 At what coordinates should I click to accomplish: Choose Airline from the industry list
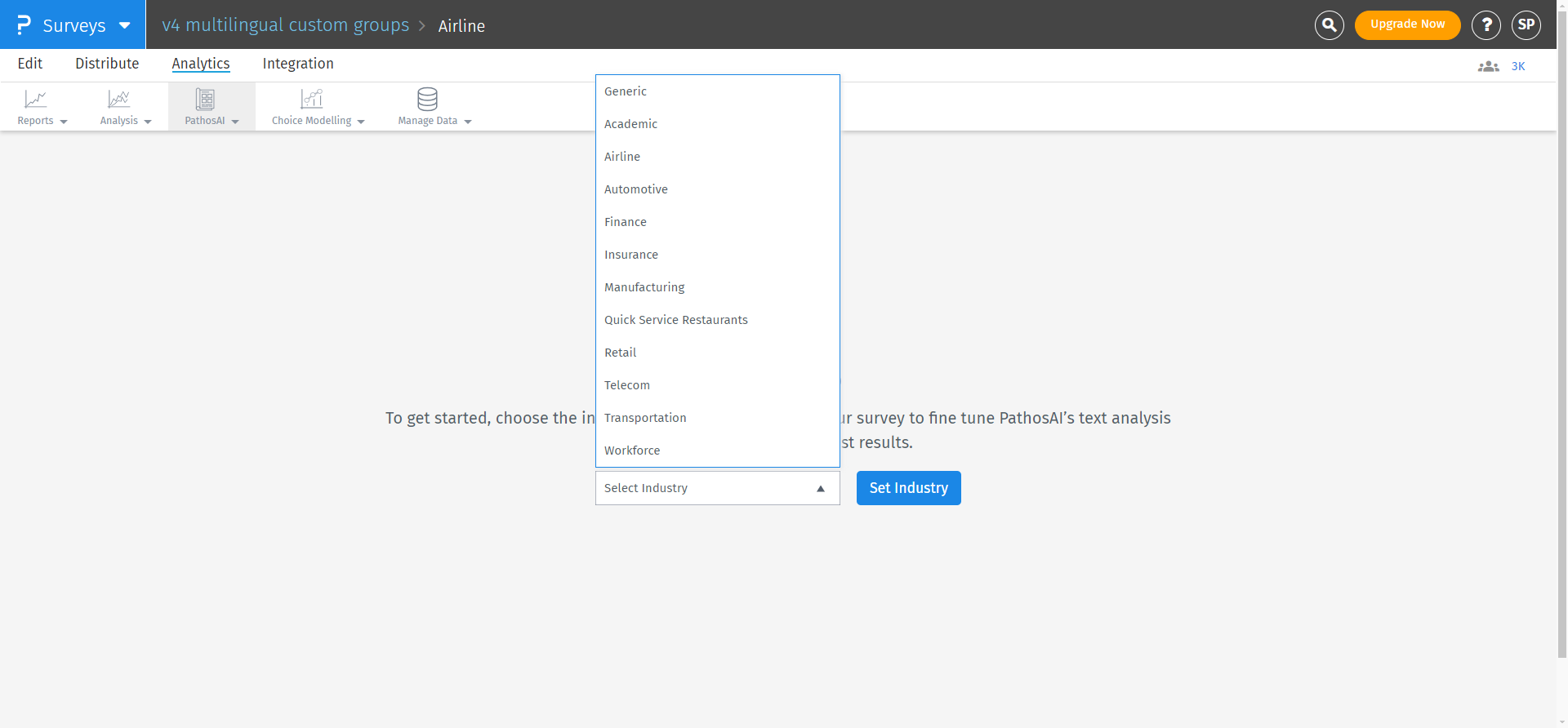[x=622, y=157]
